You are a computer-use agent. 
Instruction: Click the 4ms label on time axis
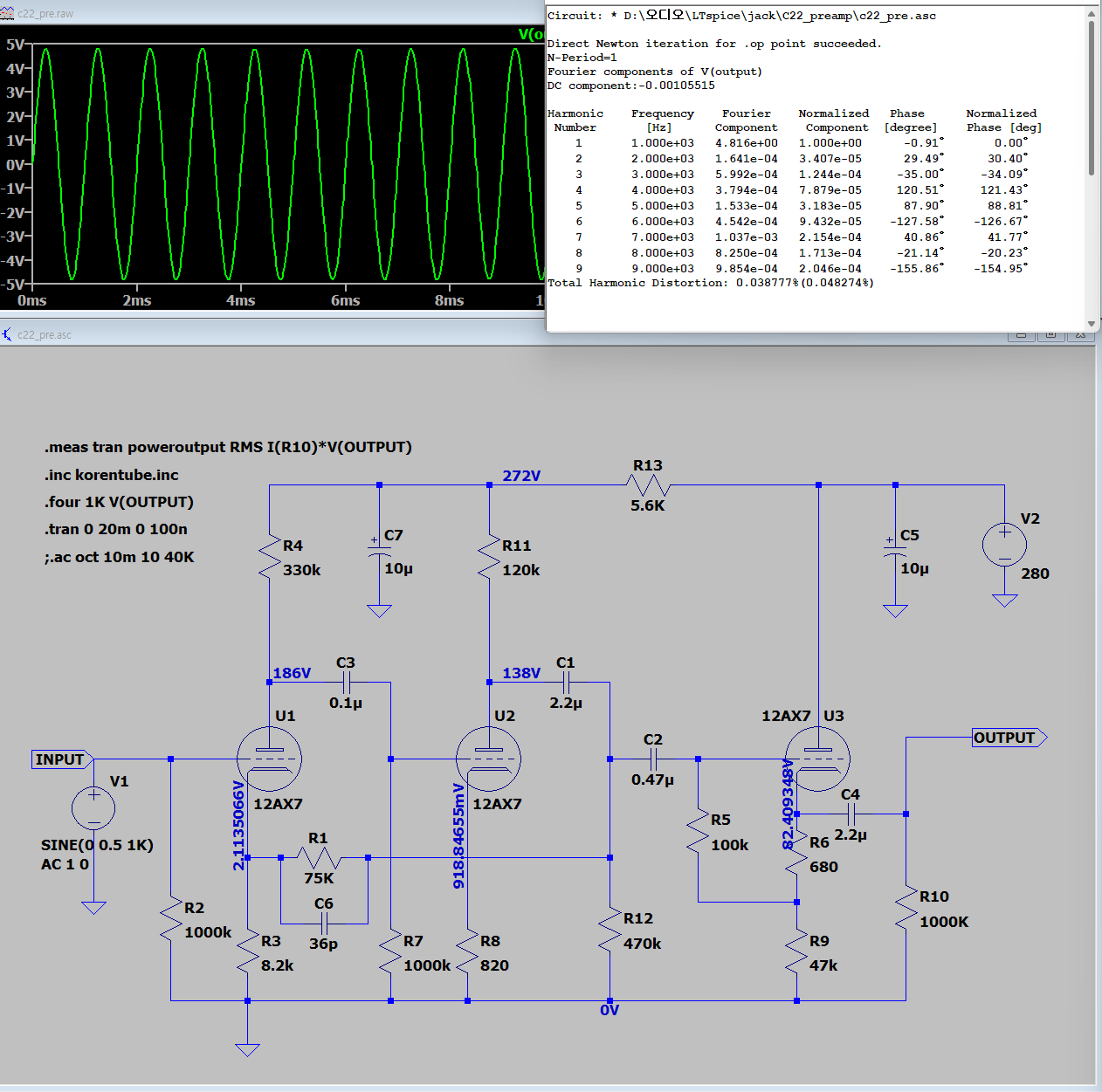pos(240,300)
